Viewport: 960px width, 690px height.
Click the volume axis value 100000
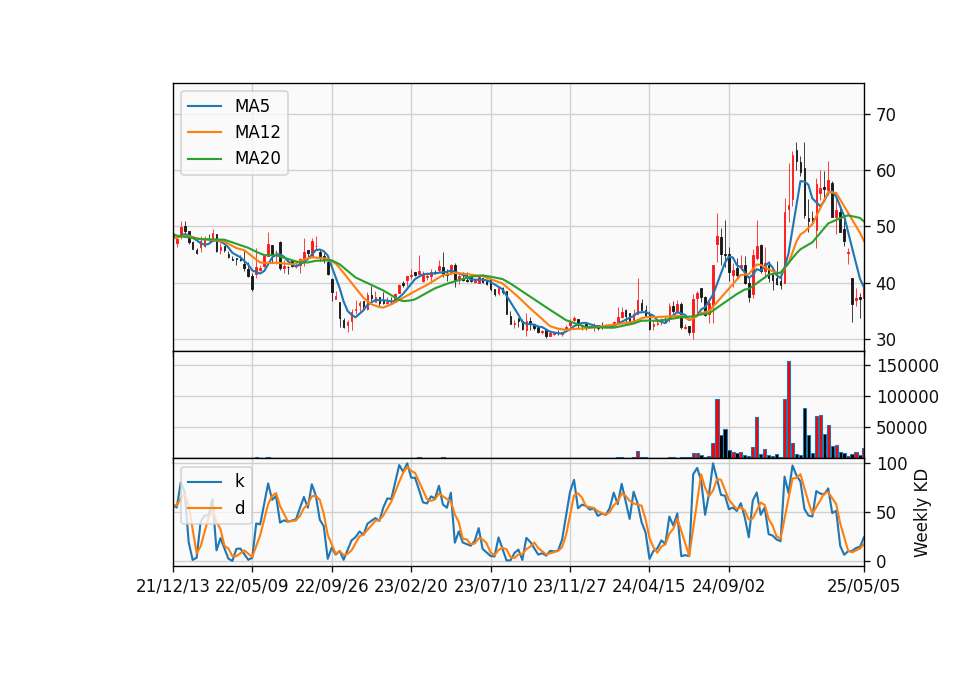(908, 397)
